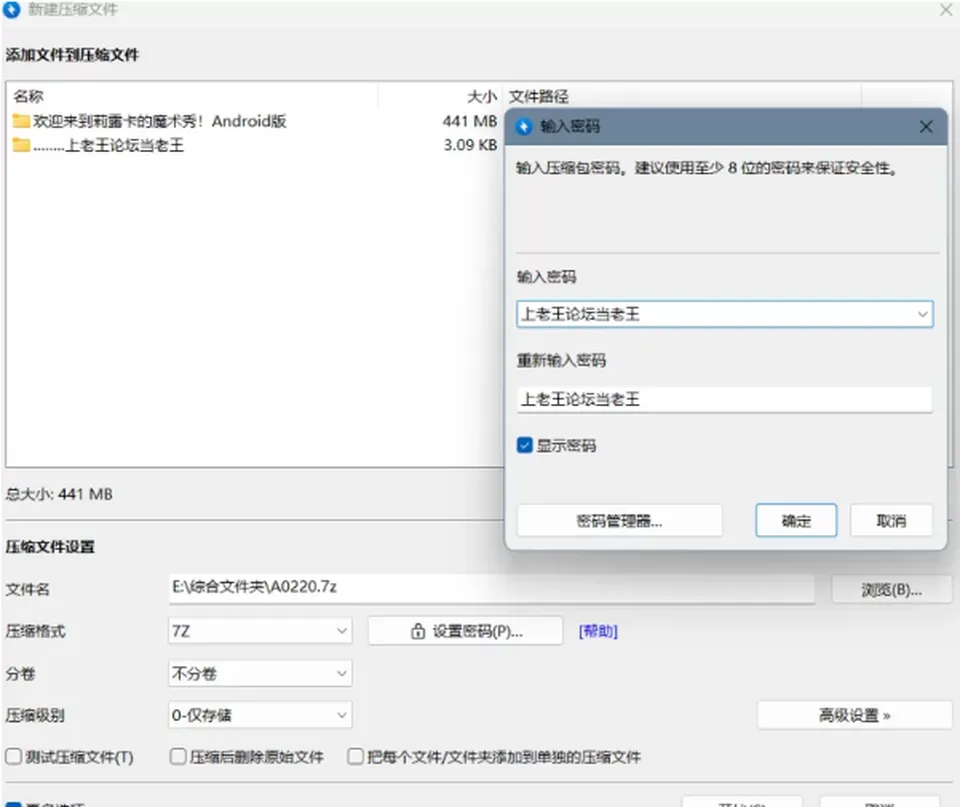Uncheck the 显示密码 checkbox
This screenshot has width=960, height=807.
525,445
